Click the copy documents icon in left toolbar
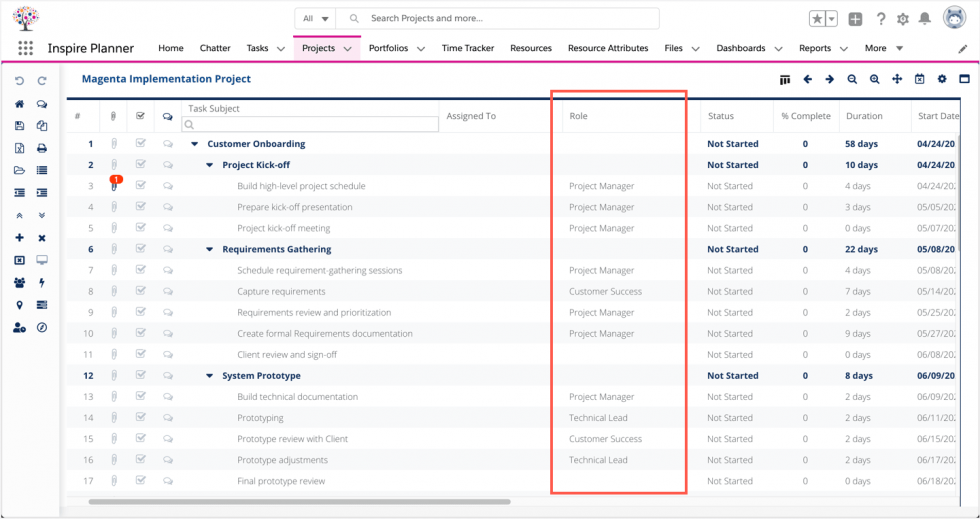Image resolution: width=980 pixels, height=519 pixels. [42, 126]
